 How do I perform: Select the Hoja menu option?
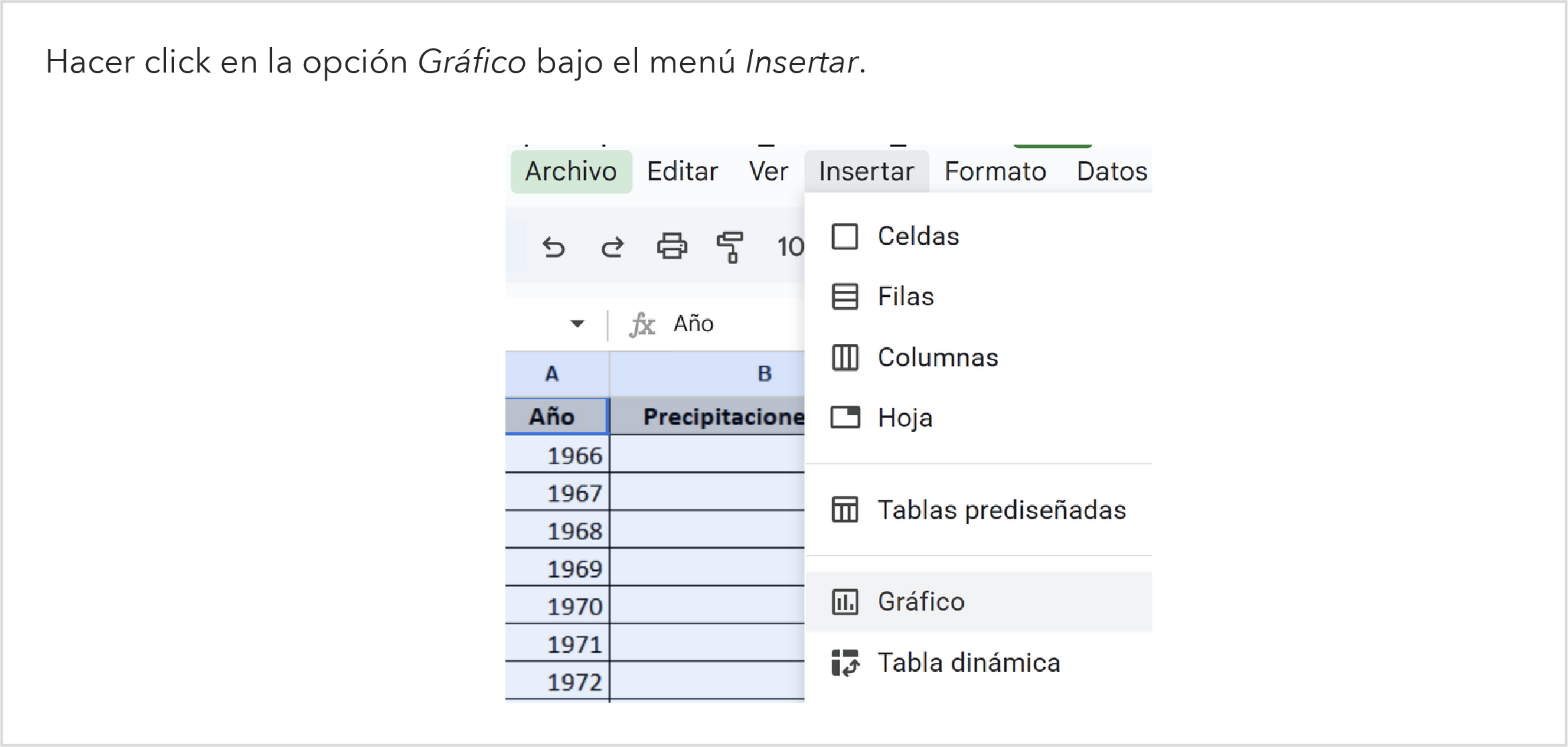(x=905, y=418)
